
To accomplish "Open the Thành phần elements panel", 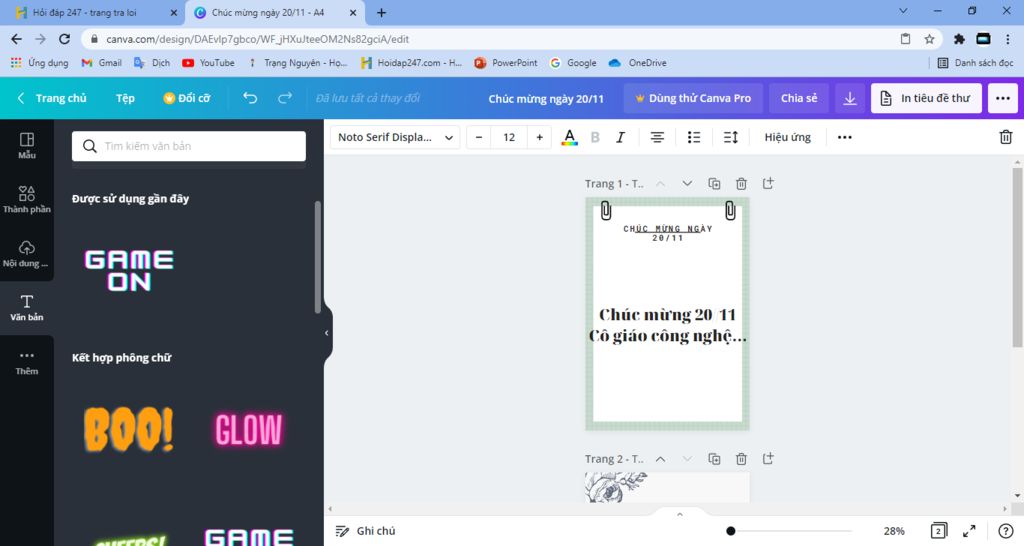I will (27, 199).
